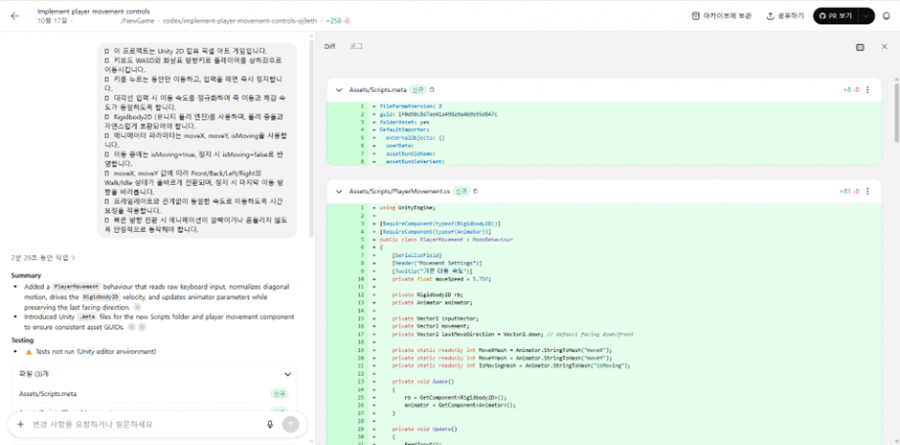Open the more options menu for PlayerMovement.cs
The height and width of the screenshot is (445, 900).
point(867,190)
